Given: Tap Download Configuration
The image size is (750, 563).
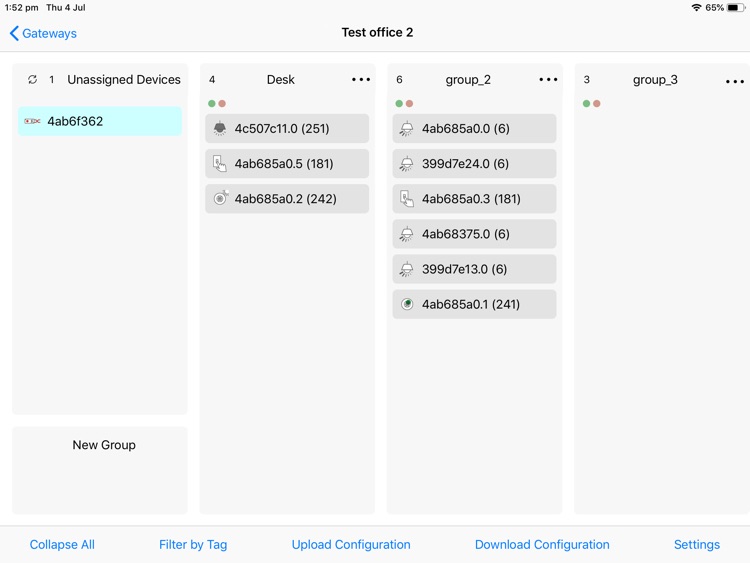Looking at the screenshot, I should point(542,544).
